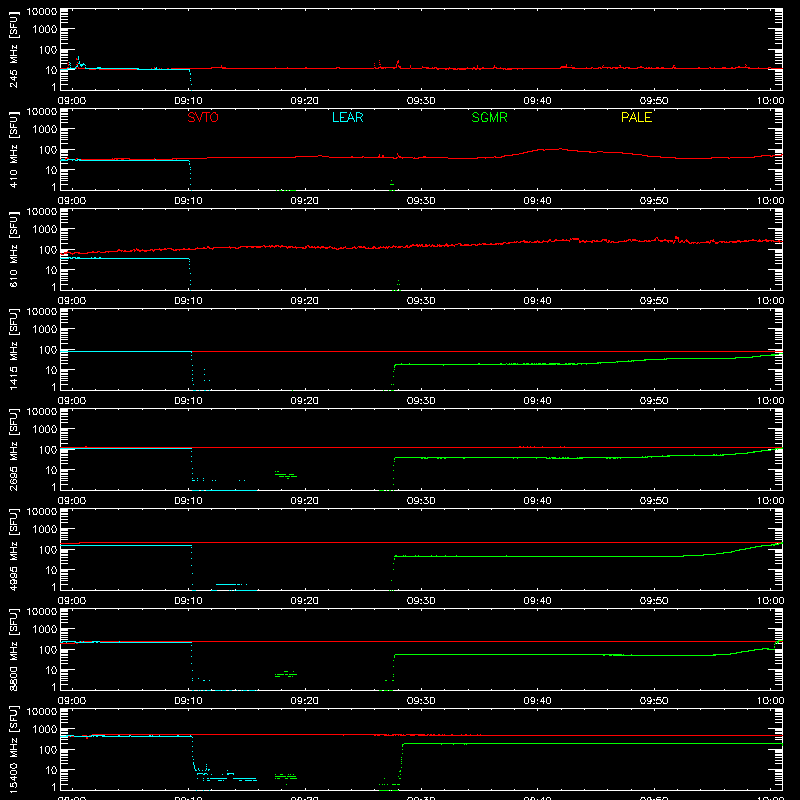
Task: Click 09:00 time label under 2695 MHz panel
Action: (x=71, y=501)
